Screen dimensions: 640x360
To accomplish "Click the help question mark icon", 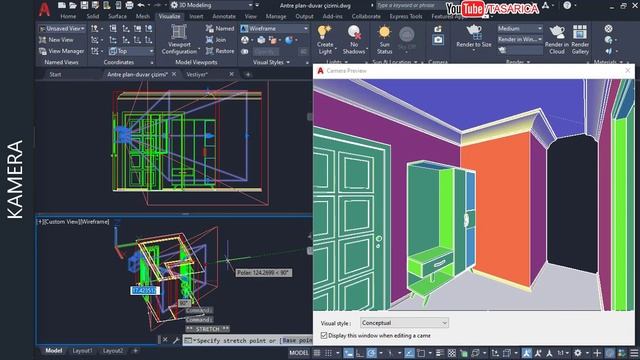I will (567, 5).
